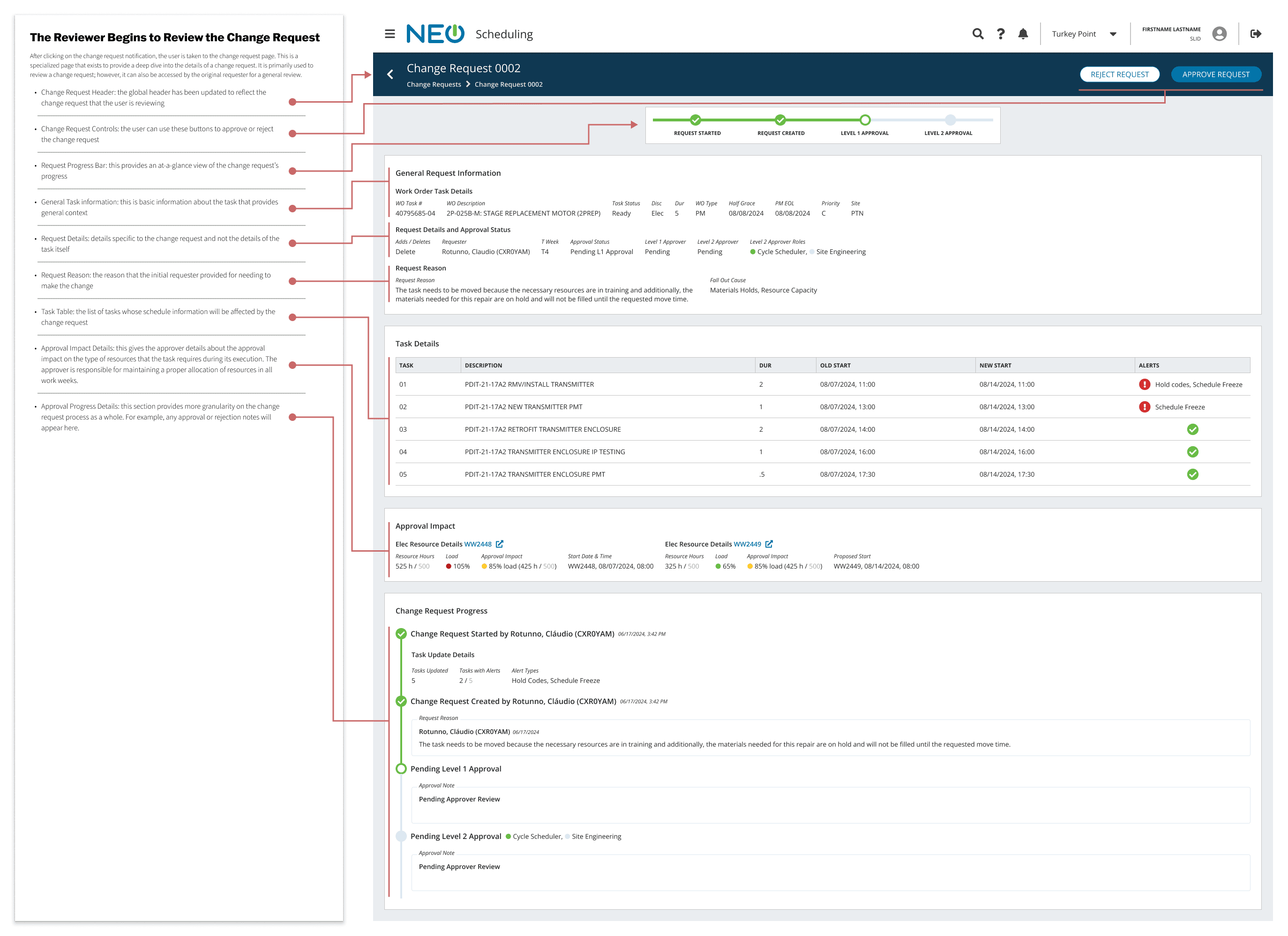Viewport: 1288px width, 936px height.
Task: Click the Reject Request button
Action: point(1119,75)
